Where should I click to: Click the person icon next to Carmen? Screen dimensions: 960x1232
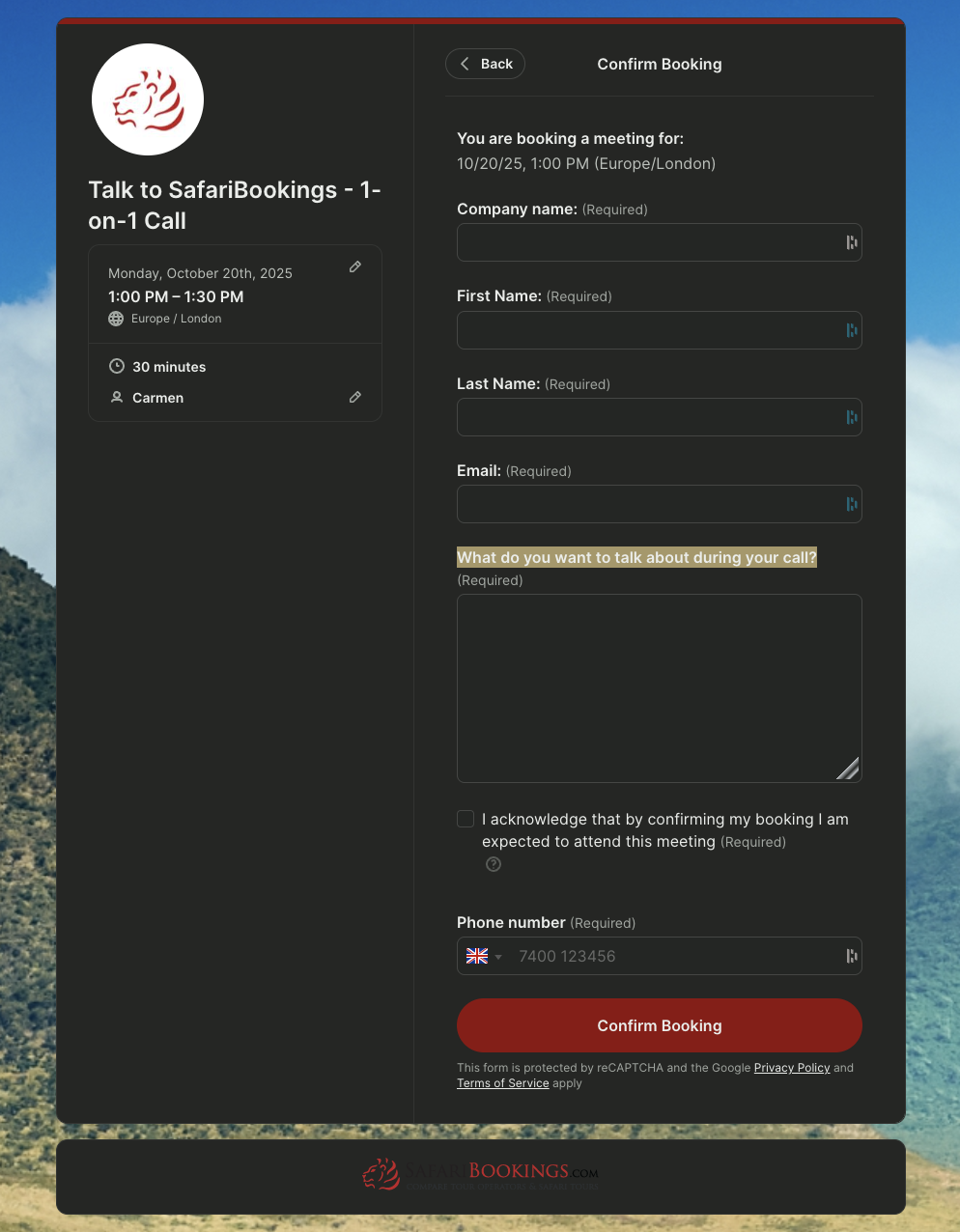click(116, 397)
